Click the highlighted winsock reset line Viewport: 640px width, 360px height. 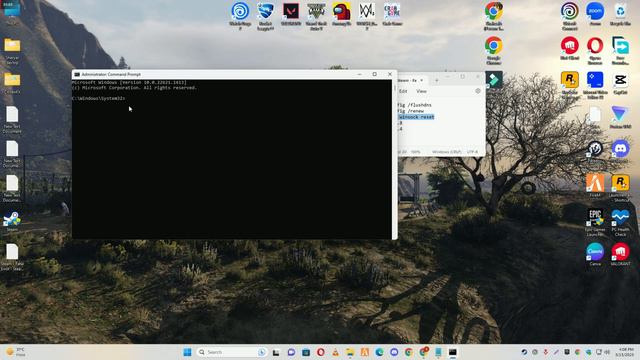pos(416,117)
